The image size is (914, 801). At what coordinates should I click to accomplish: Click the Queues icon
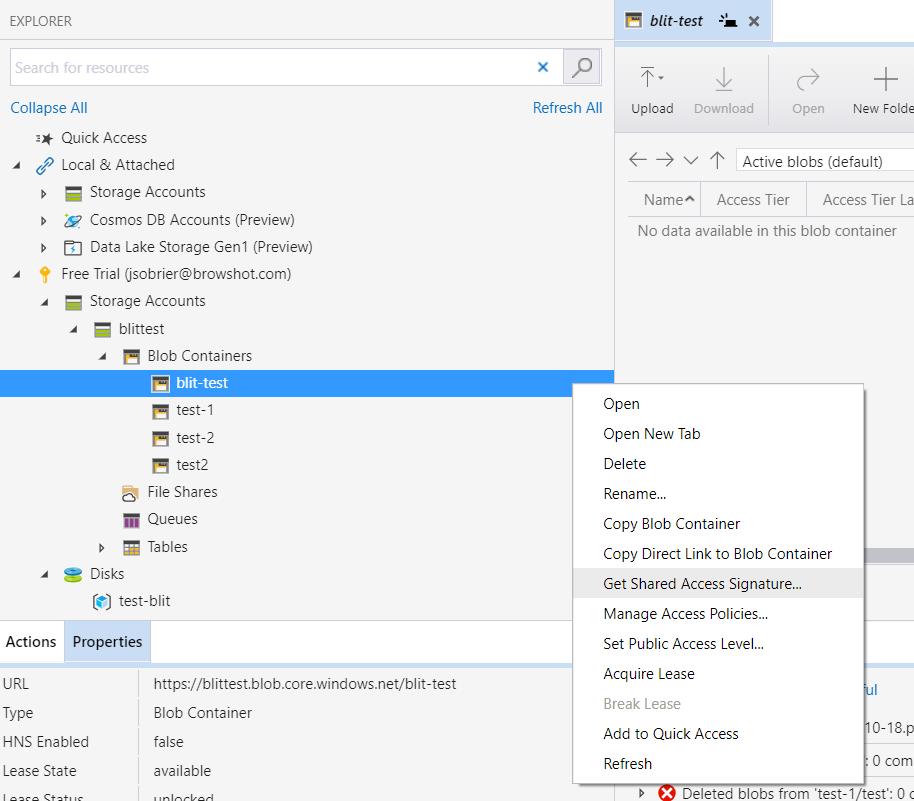tap(132, 520)
